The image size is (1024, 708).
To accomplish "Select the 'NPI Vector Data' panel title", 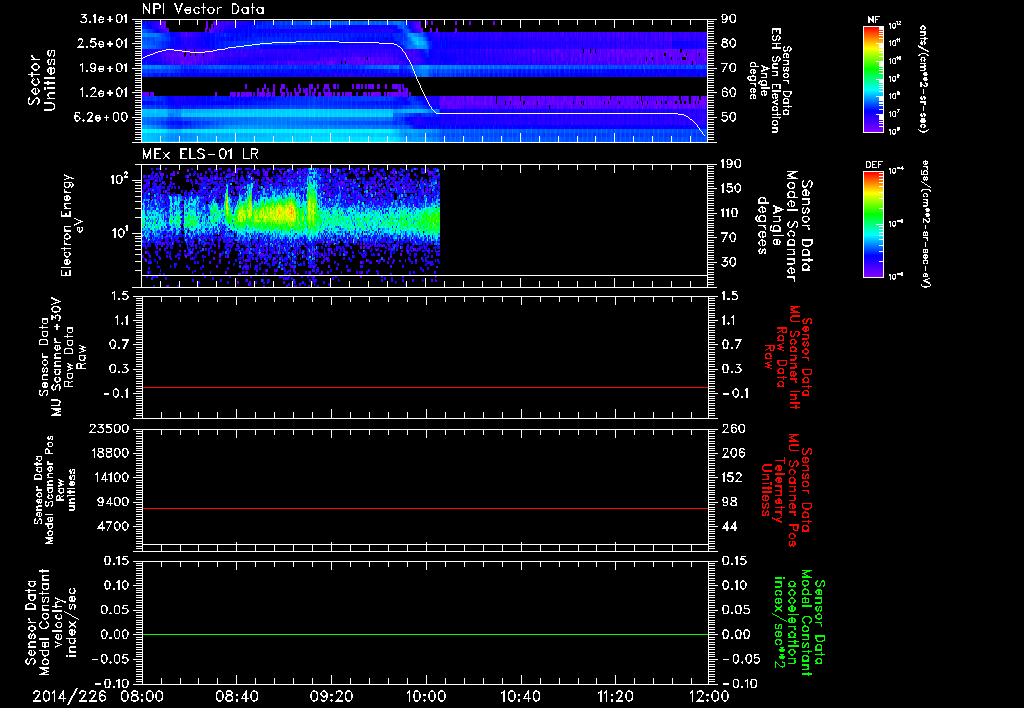I will (x=203, y=9).
